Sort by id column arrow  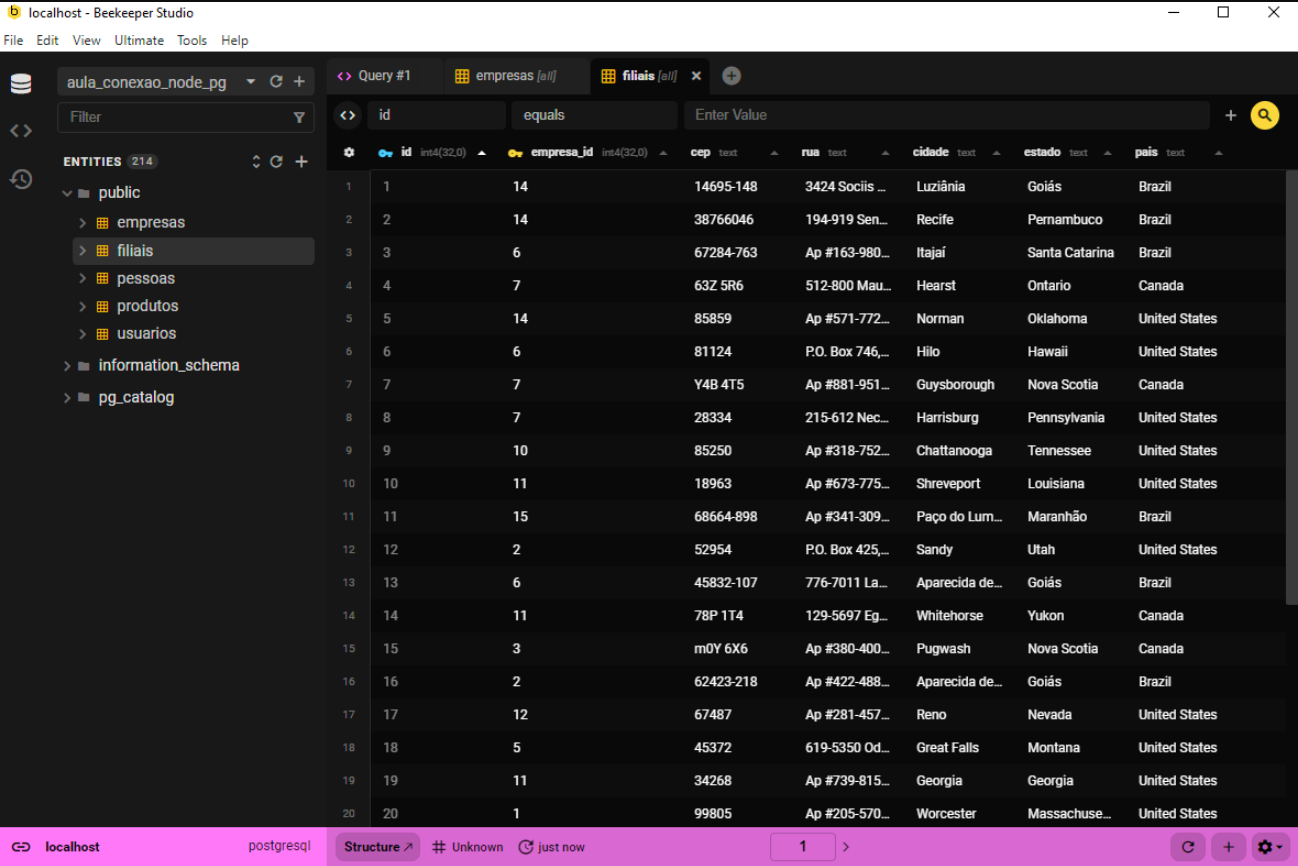tap(482, 153)
